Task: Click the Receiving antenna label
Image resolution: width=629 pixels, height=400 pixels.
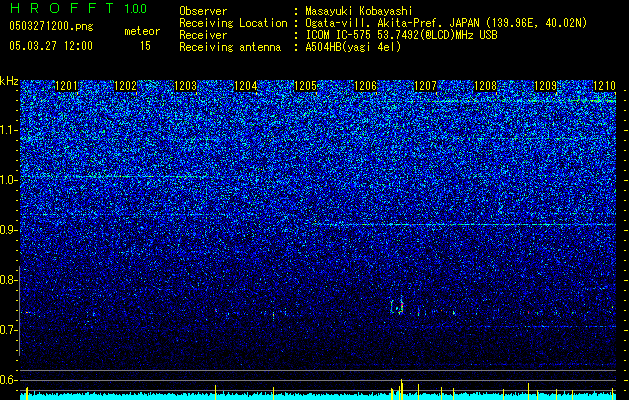Action: (x=230, y=47)
